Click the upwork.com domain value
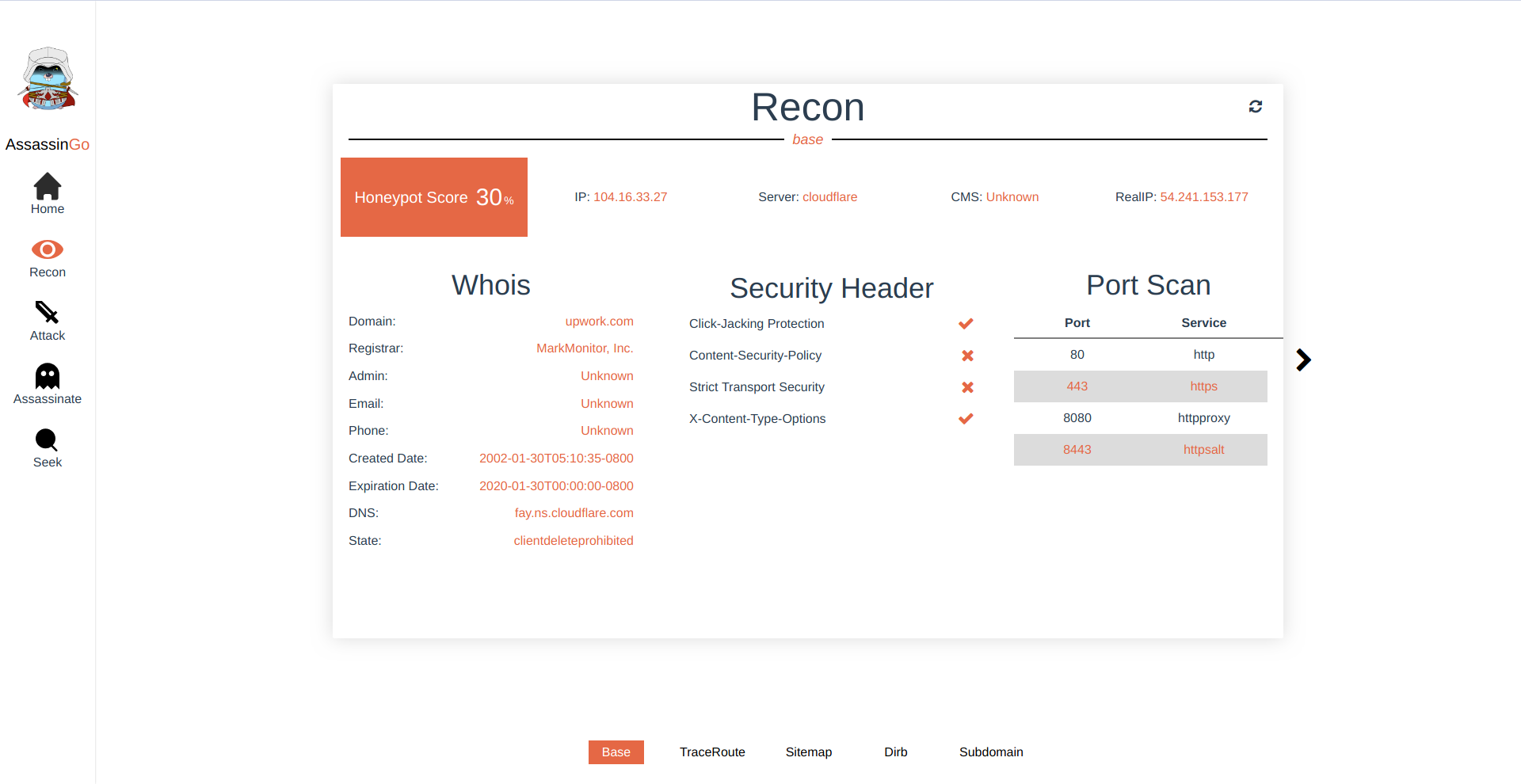Screen dimensions: 1521x784 click(599, 322)
